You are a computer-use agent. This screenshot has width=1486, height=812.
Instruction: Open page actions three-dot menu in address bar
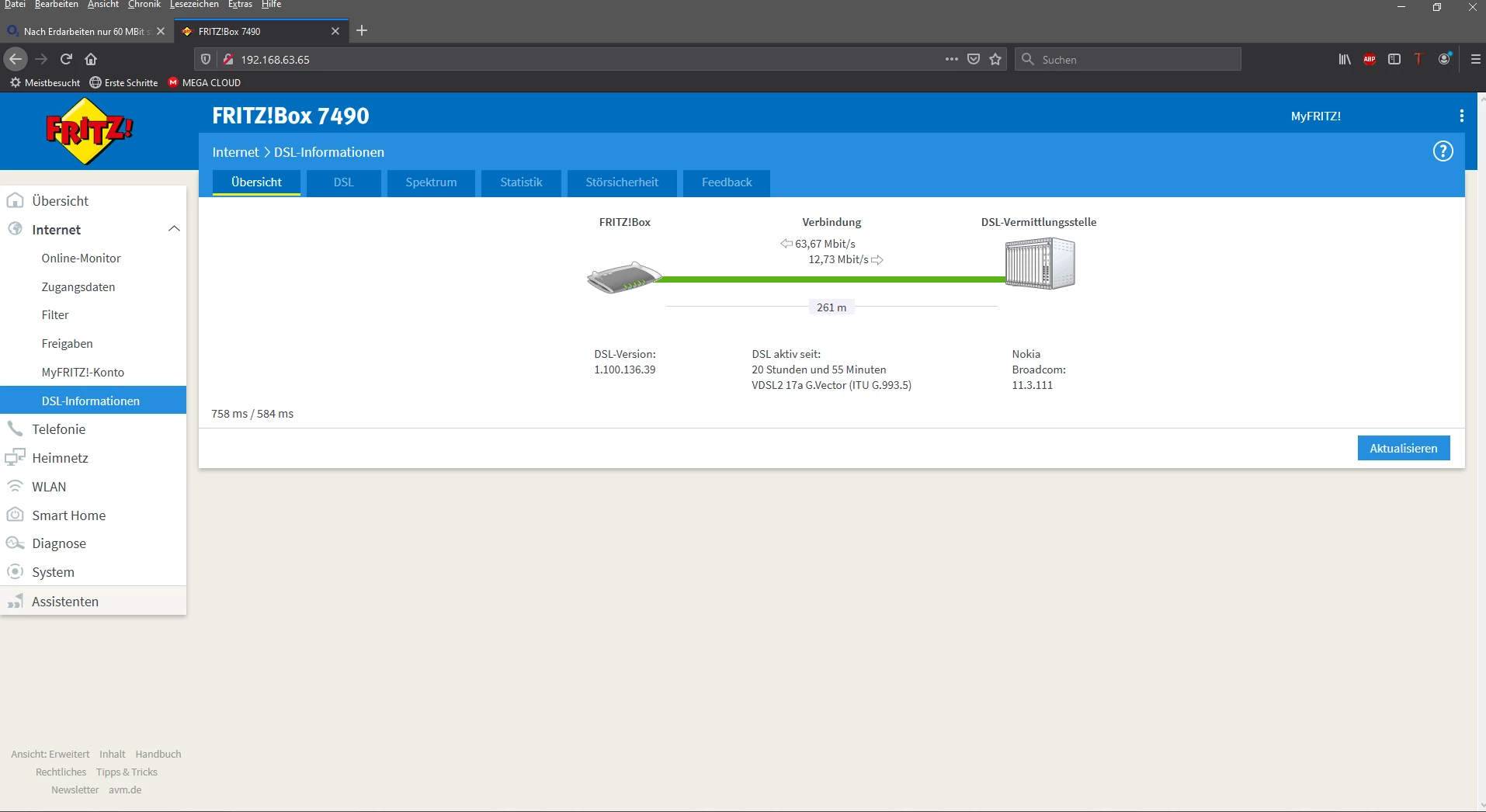click(x=951, y=59)
